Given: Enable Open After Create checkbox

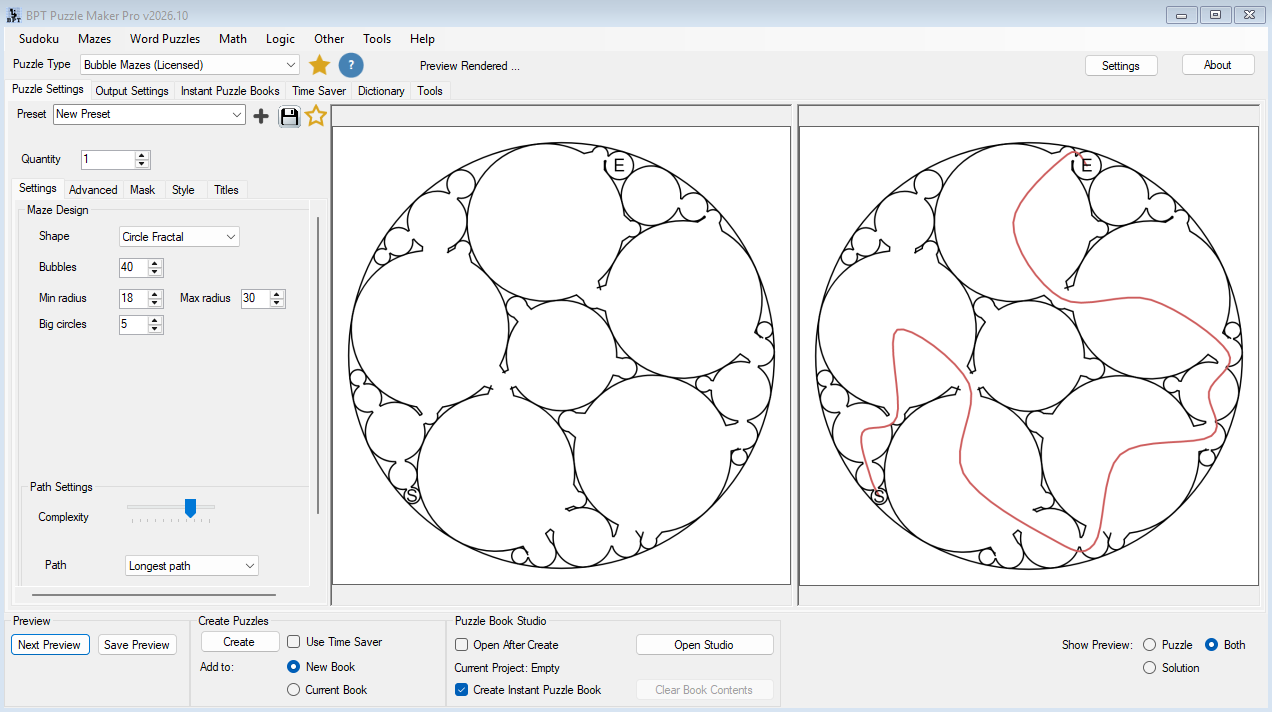Looking at the screenshot, I should pyautogui.click(x=462, y=645).
